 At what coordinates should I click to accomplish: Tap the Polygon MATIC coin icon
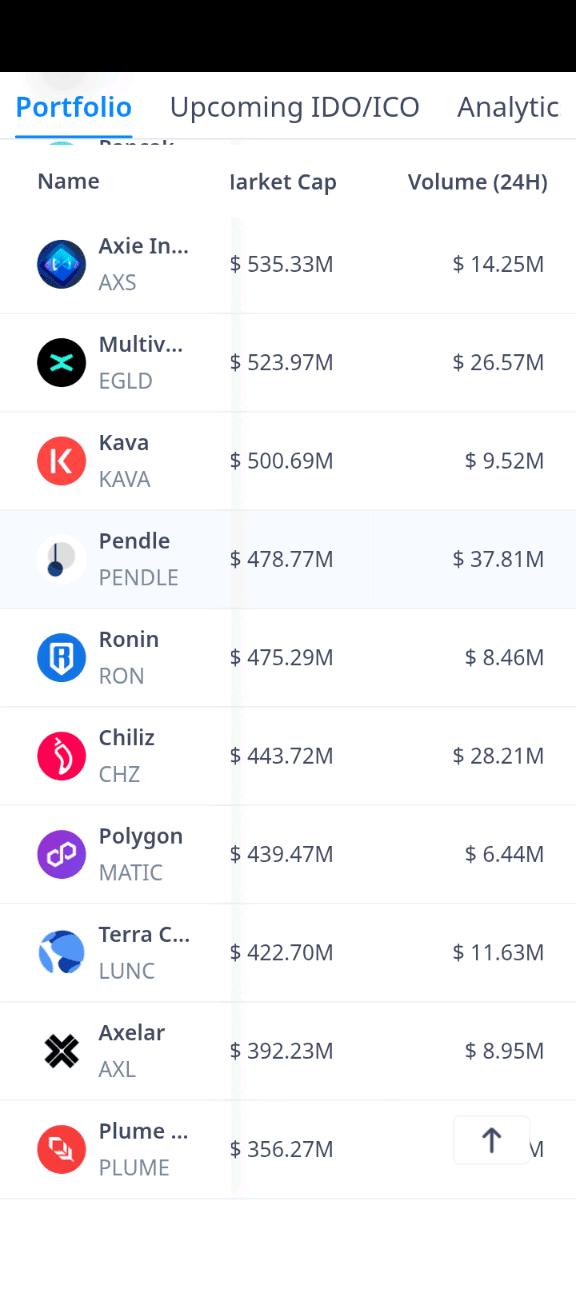[x=62, y=854]
